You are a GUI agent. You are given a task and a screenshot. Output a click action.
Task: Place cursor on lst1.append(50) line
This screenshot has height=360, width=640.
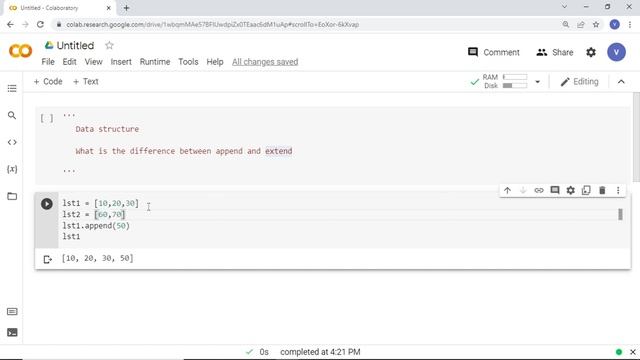pyautogui.click(x=96, y=226)
